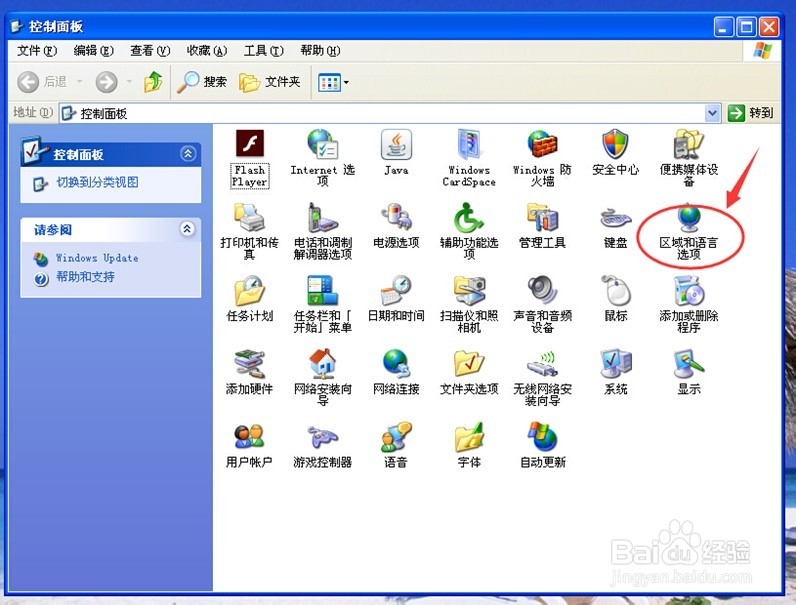Viewport: 796px width, 605px height.
Task: Open the 收藏(A) menu
Action: [x=207, y=51]
